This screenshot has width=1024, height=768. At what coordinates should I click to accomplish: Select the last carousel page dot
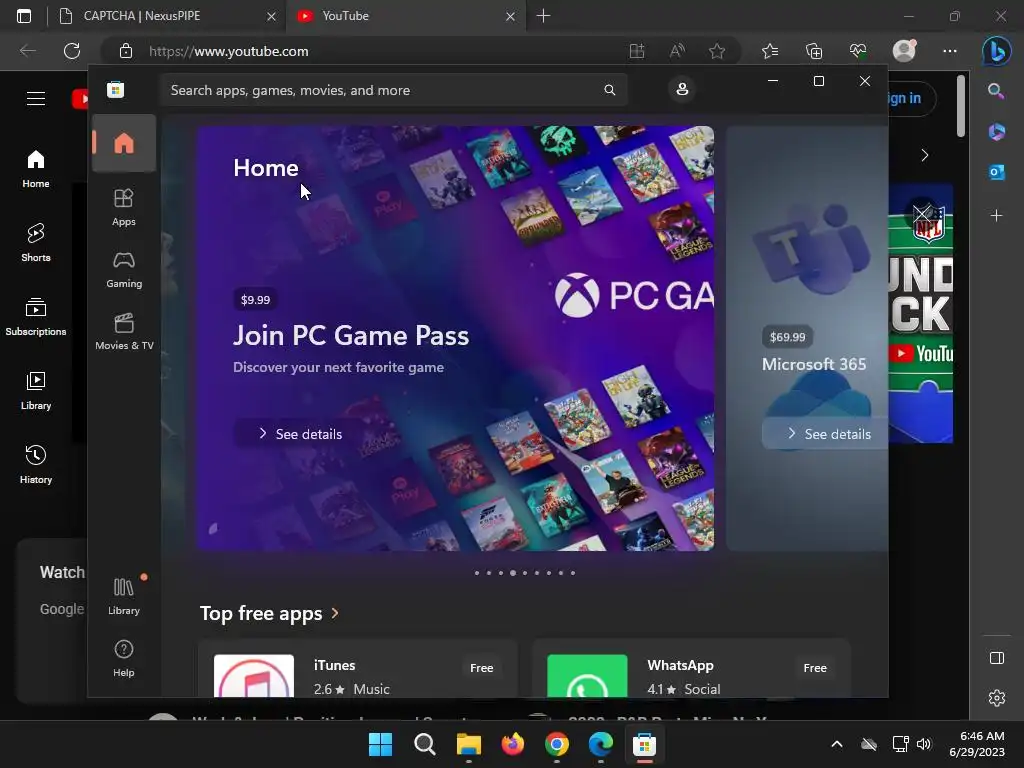[573, 573]
